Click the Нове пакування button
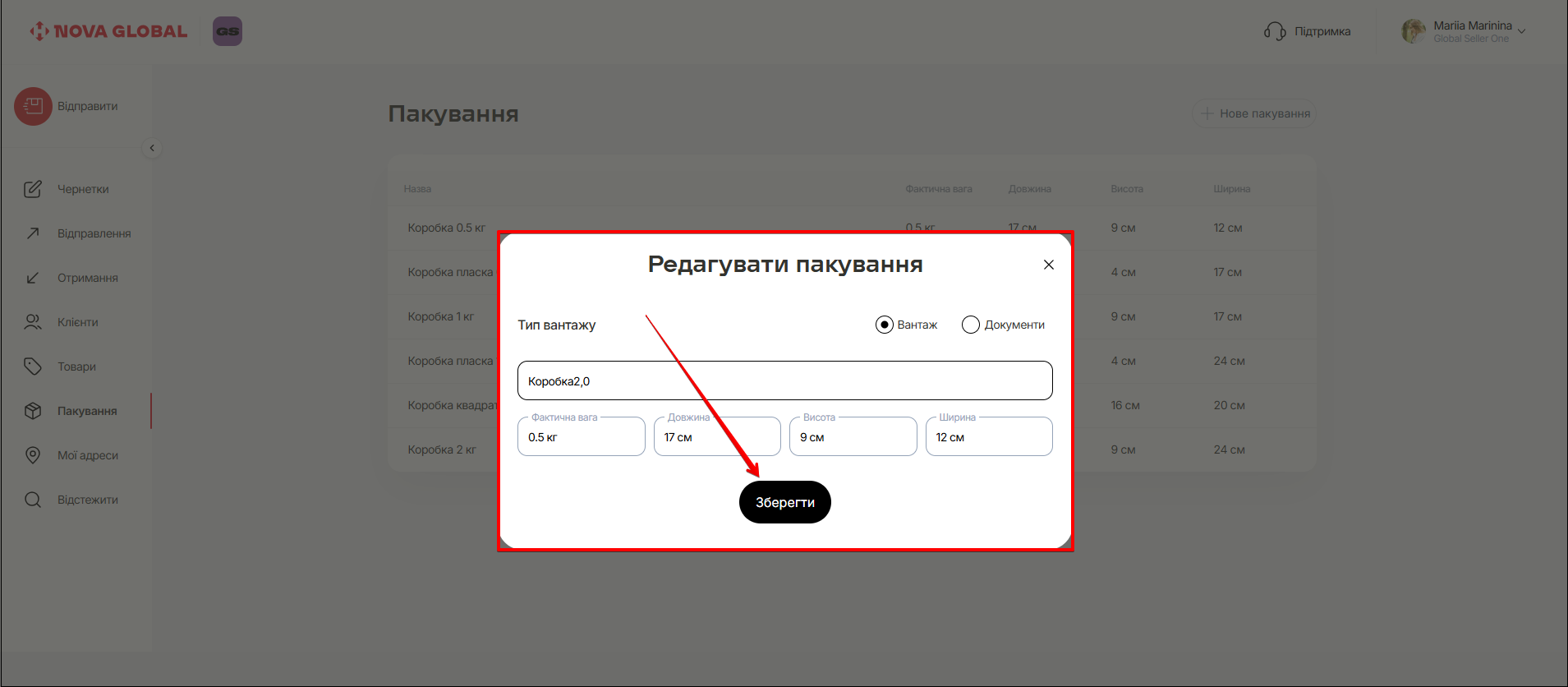 [x=1254, y=113]
